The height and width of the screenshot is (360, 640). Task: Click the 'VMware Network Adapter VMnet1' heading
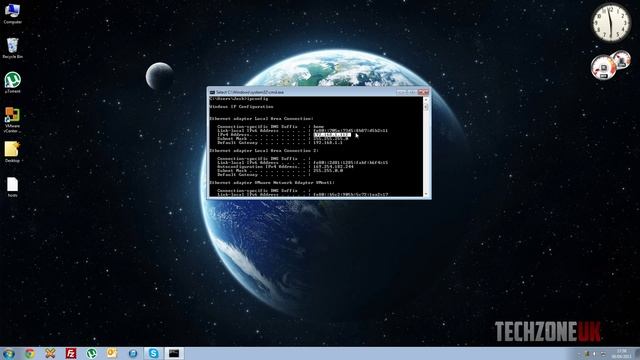point(272,182)
